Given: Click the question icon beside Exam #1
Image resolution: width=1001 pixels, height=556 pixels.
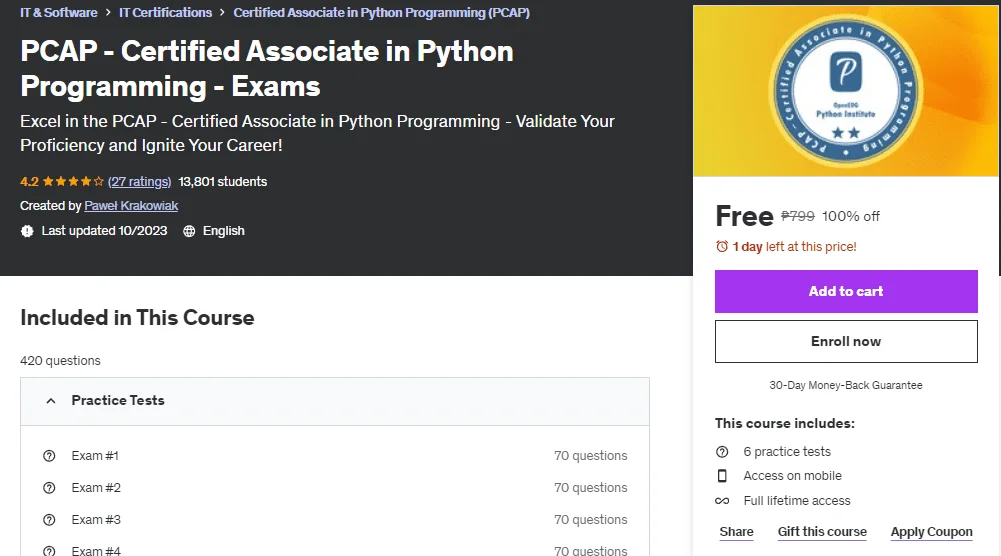Looking at the screenshot, I should (x=49, y=456).
